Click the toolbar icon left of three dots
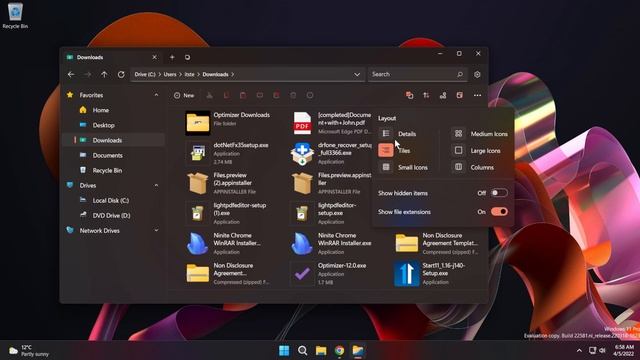Screen dimensions: 640x360 460,95
